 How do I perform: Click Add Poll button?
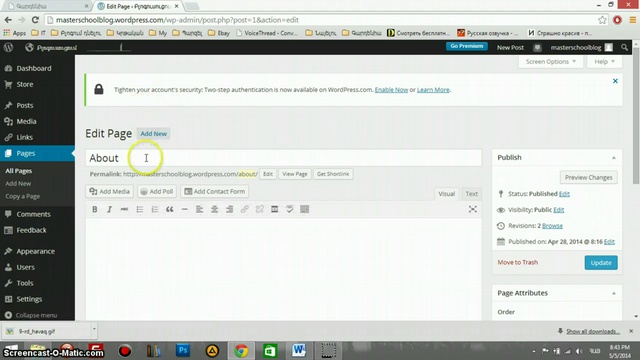click(x=157, y=191)
